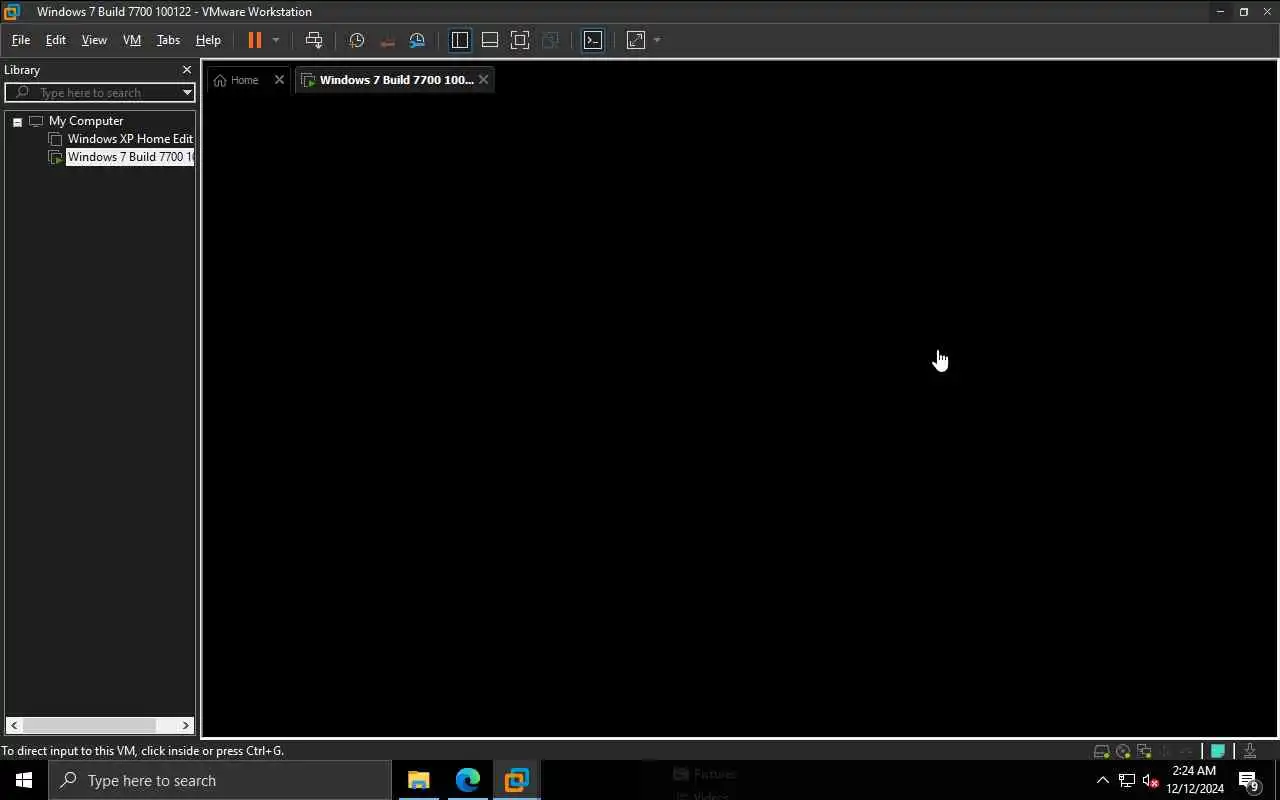This screenshot has height=800, width=1280.
Task: Click the CD/DVD drive status icon
Action: (x=1123, y=751)
